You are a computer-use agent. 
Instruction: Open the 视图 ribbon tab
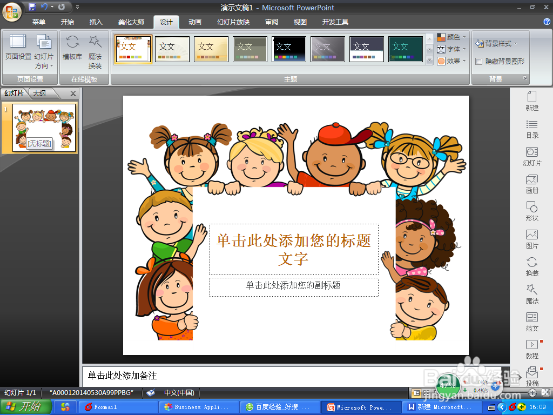pyautogui.click(x=300, y=22)
